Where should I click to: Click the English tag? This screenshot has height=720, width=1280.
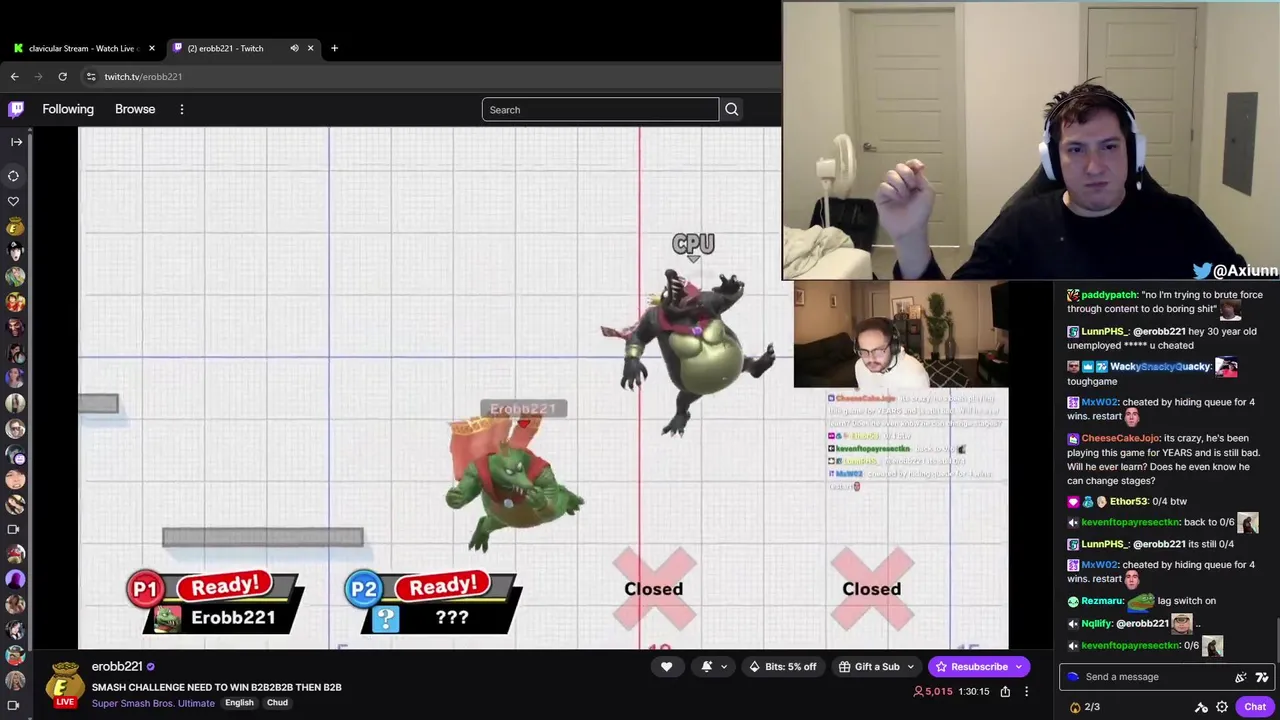click(x=239, y=703)
